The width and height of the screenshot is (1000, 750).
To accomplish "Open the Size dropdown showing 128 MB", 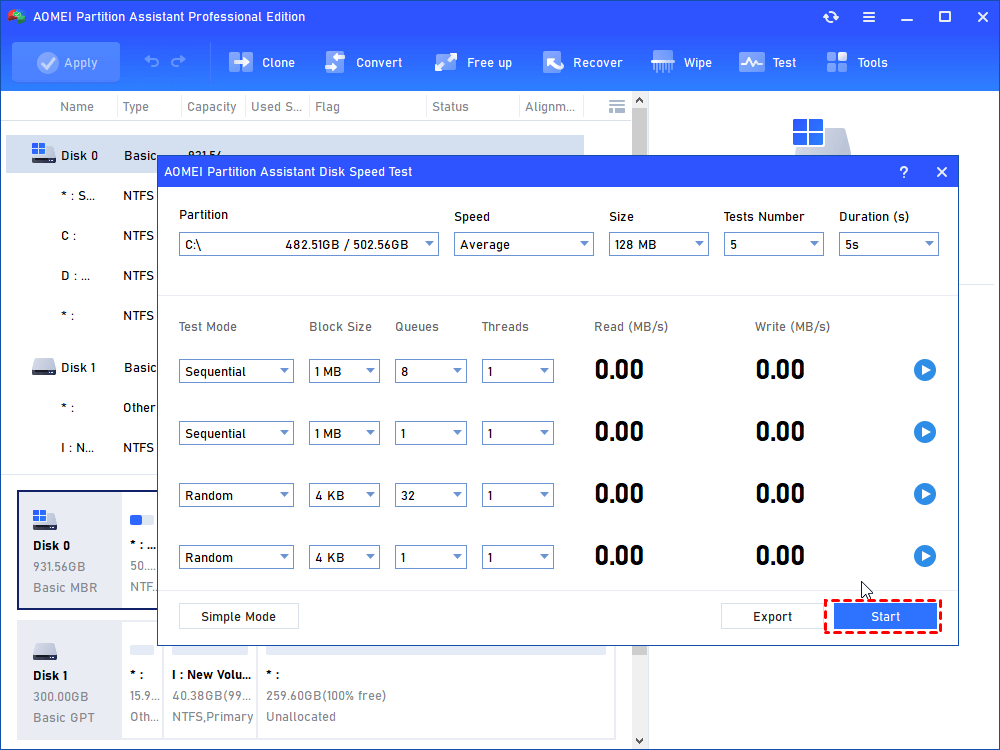I will pyautogui.click(x=658, y=244).
